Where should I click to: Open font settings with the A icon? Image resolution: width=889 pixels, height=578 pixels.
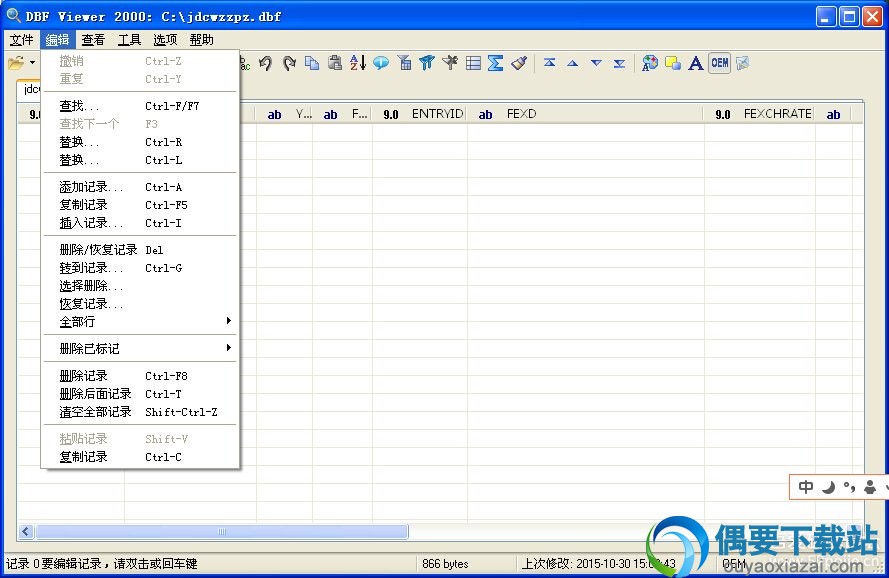coord(696,63)
